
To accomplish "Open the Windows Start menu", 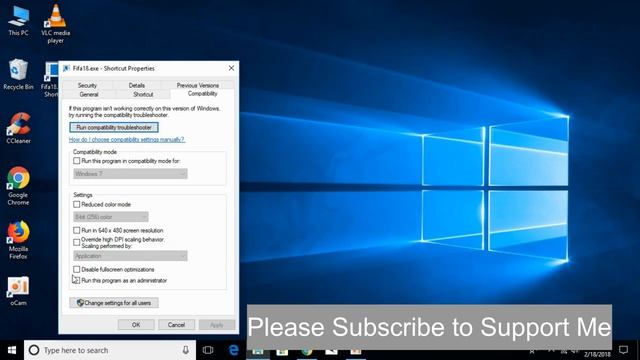I will (x=12, y=350).
